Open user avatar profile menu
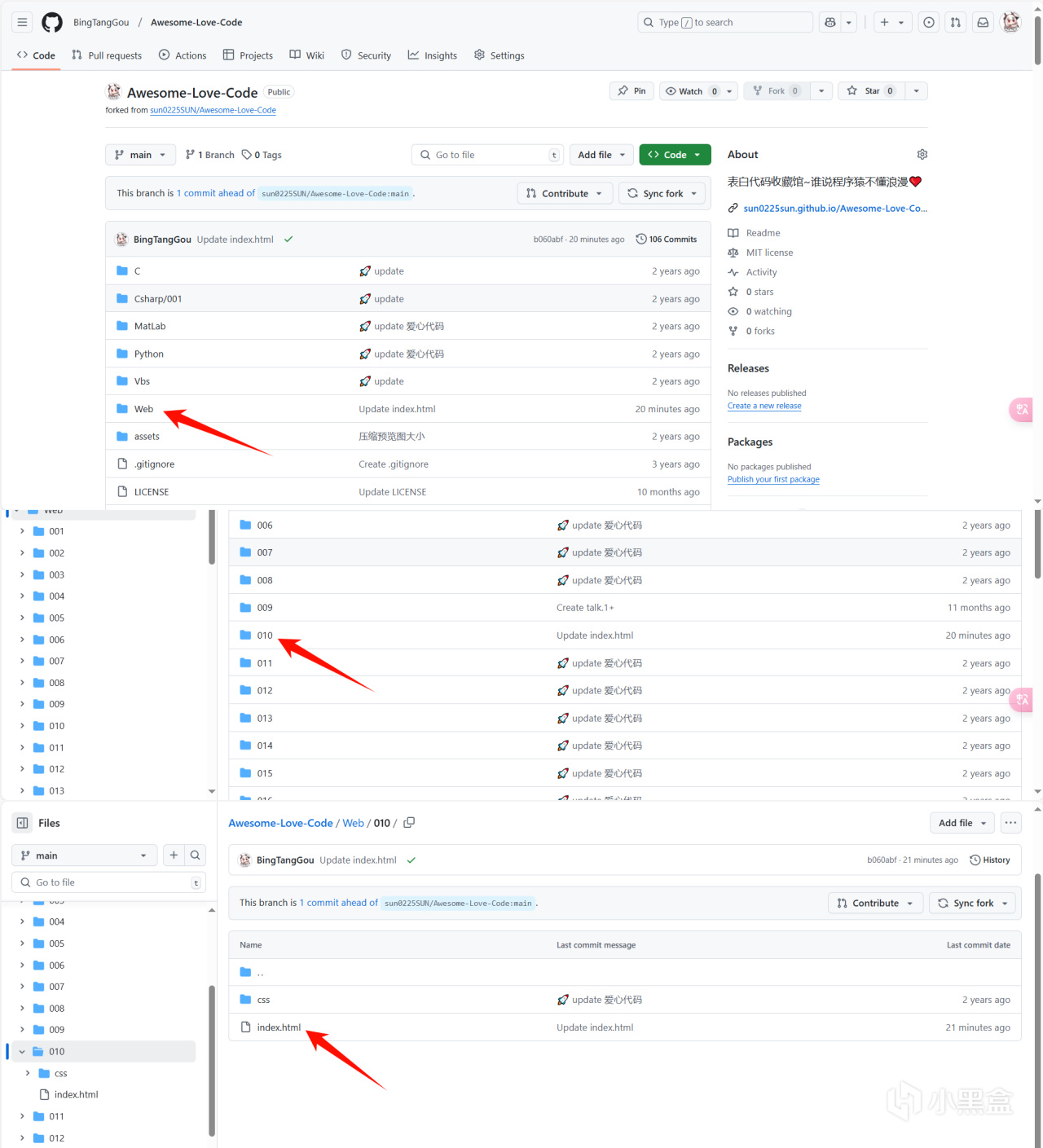This screenshot has height=1148, width=1043. 1011,22
